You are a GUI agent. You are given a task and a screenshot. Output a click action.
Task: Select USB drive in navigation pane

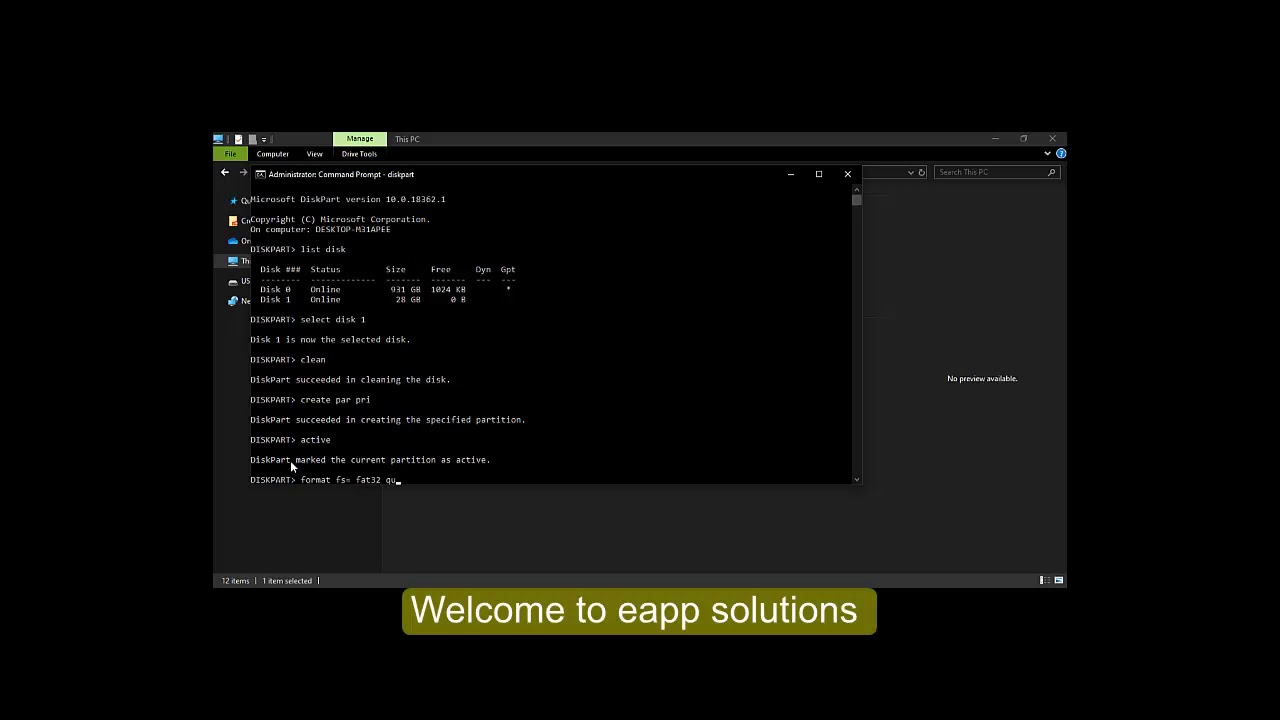pyautogui.click(x=240, y=281)
